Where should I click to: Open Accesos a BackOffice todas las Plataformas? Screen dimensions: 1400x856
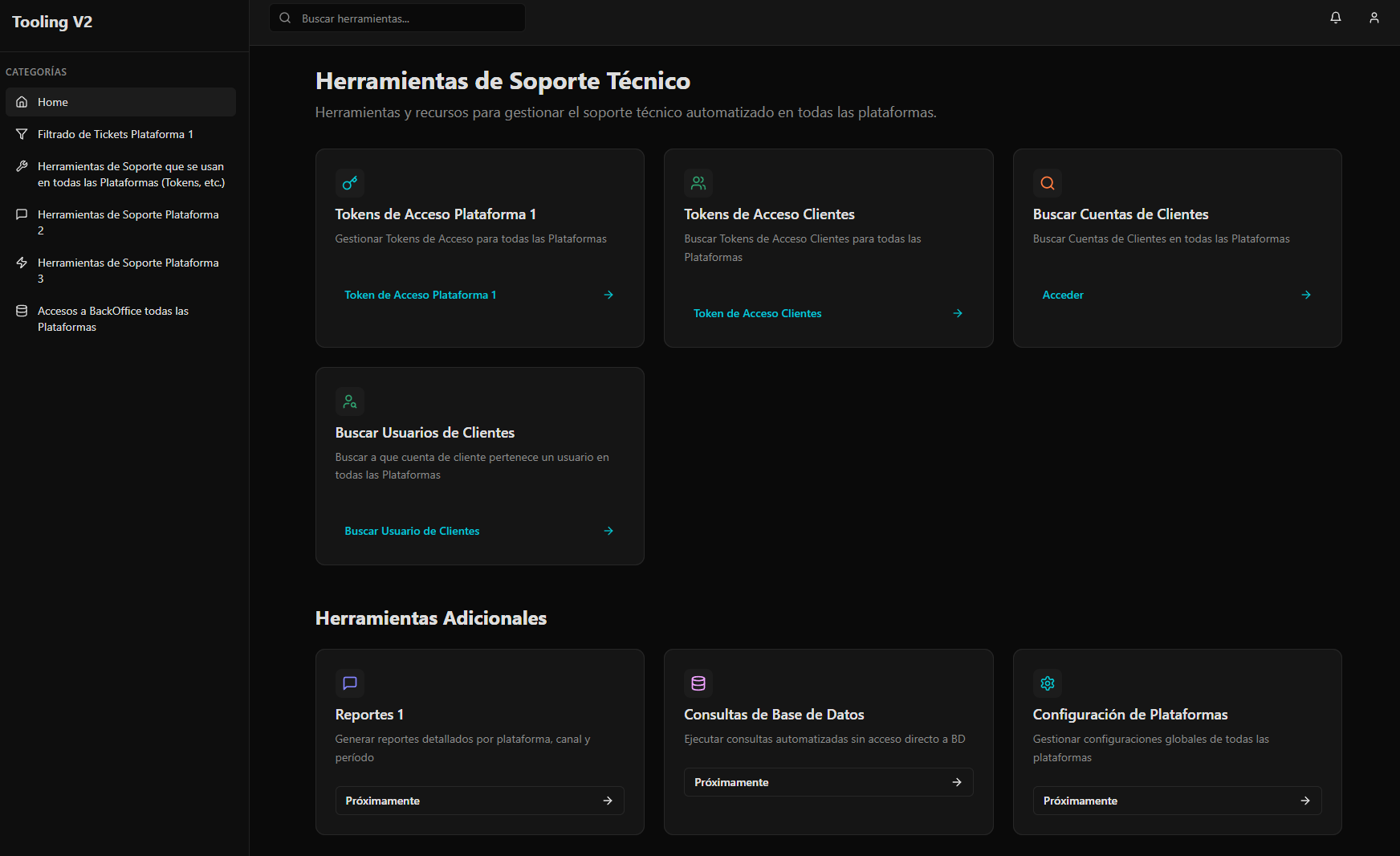click(x=114, y=319)
